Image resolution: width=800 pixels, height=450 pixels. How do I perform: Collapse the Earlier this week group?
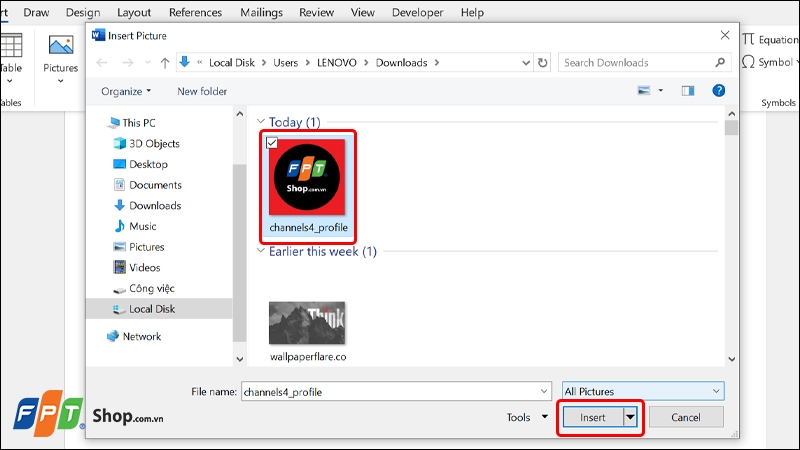[261, 251]
